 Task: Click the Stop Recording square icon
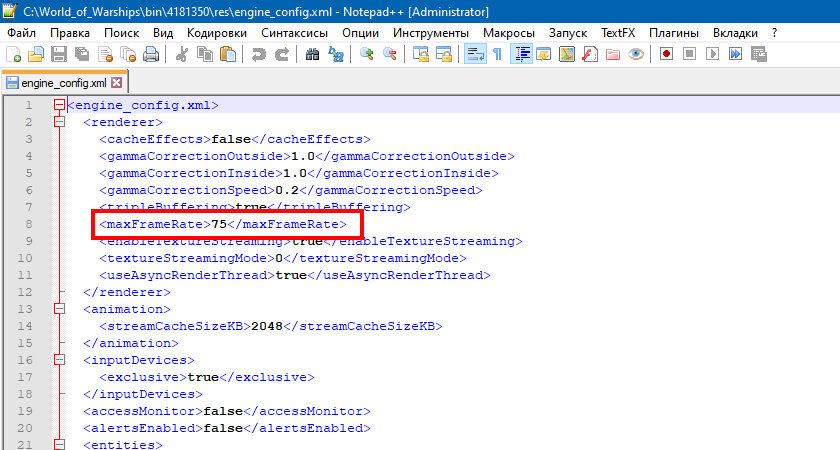pos(689,54)
